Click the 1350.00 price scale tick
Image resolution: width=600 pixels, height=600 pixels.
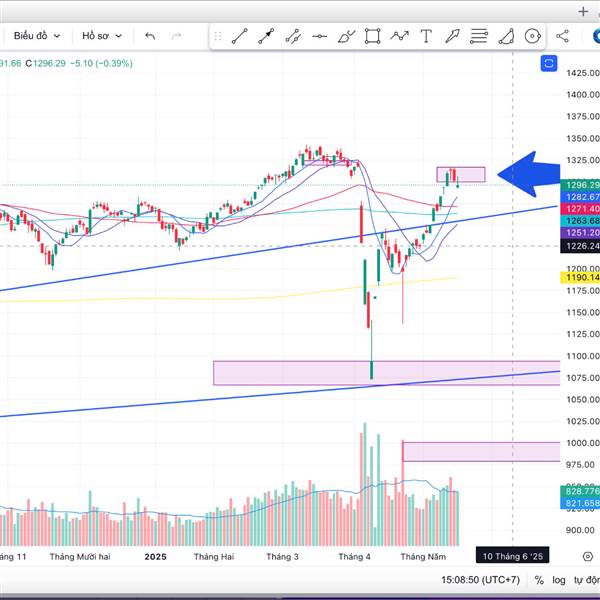[582, 138]
